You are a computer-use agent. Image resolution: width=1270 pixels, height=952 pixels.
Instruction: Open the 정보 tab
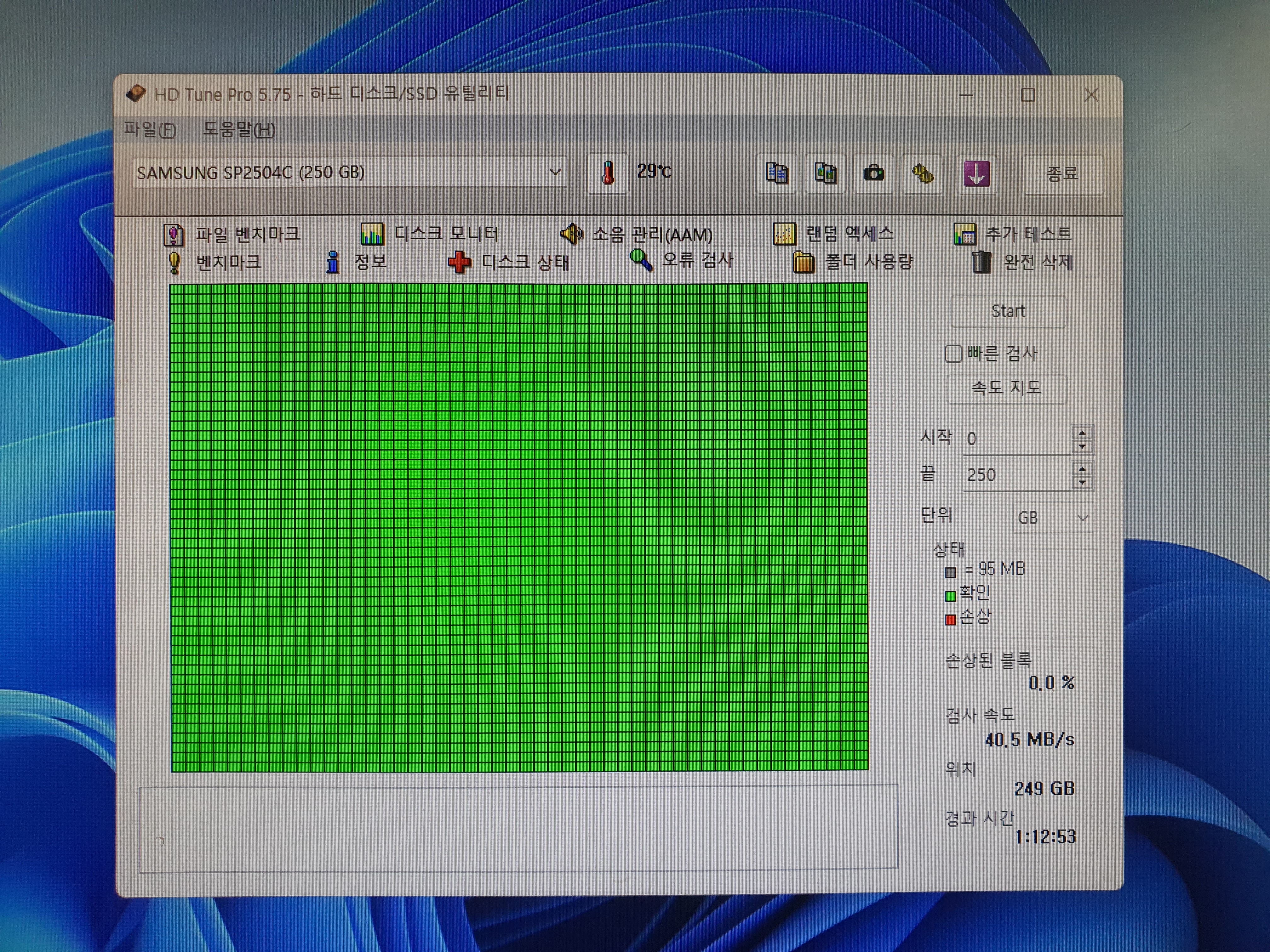tap(356, 262)
